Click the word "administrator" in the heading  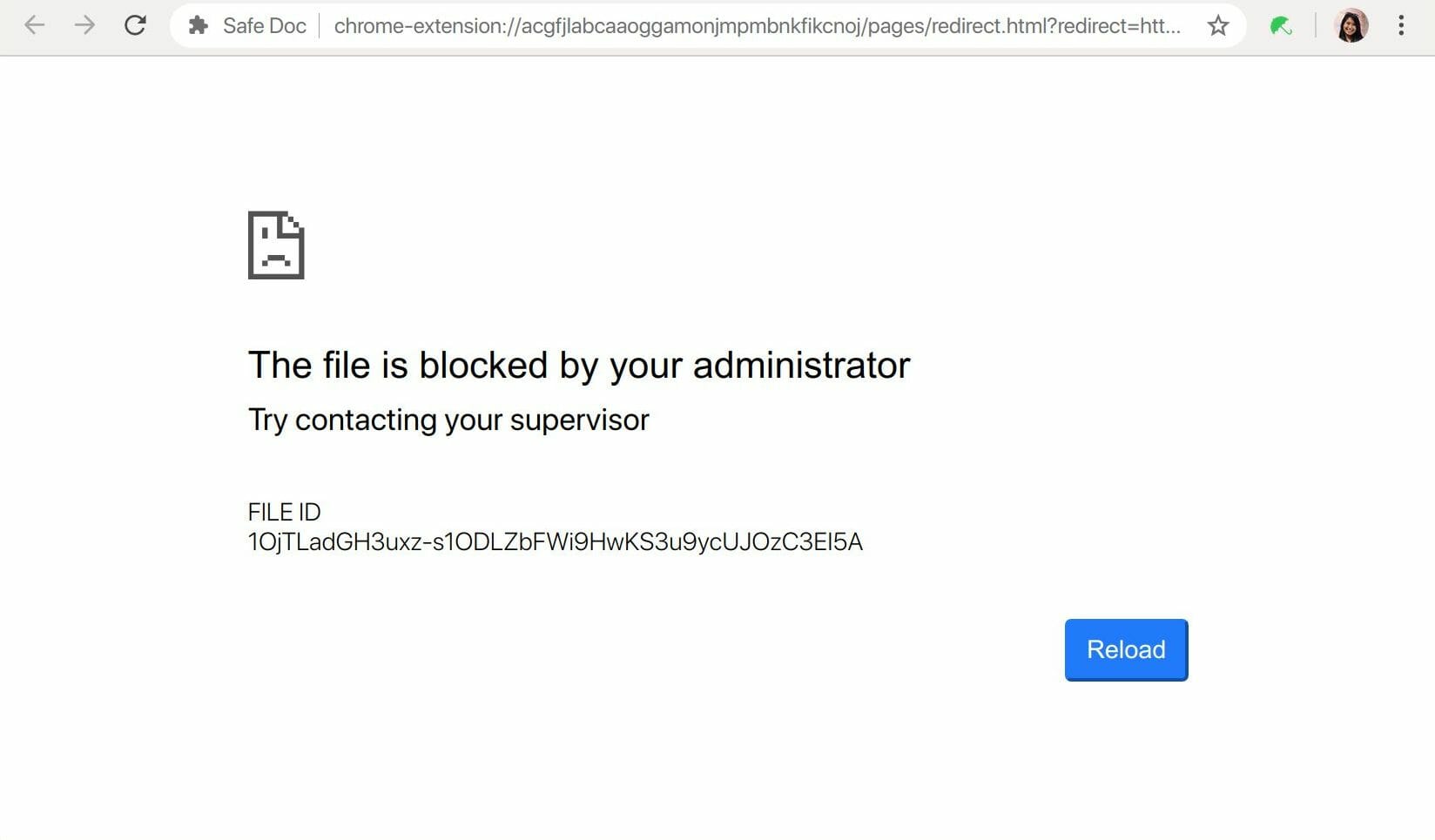800,365
